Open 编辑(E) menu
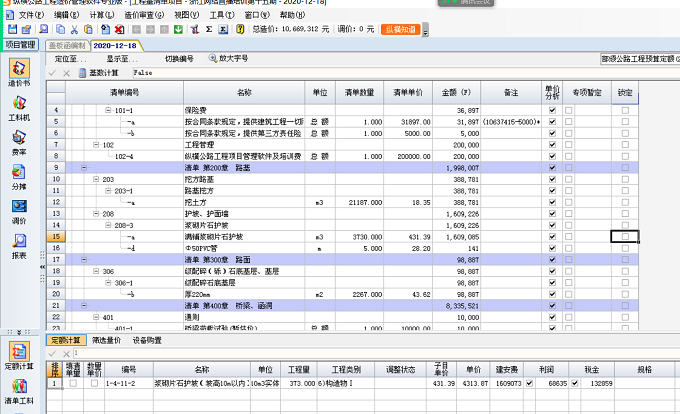Screen dimensions: 680x414 tap(66, 15)
